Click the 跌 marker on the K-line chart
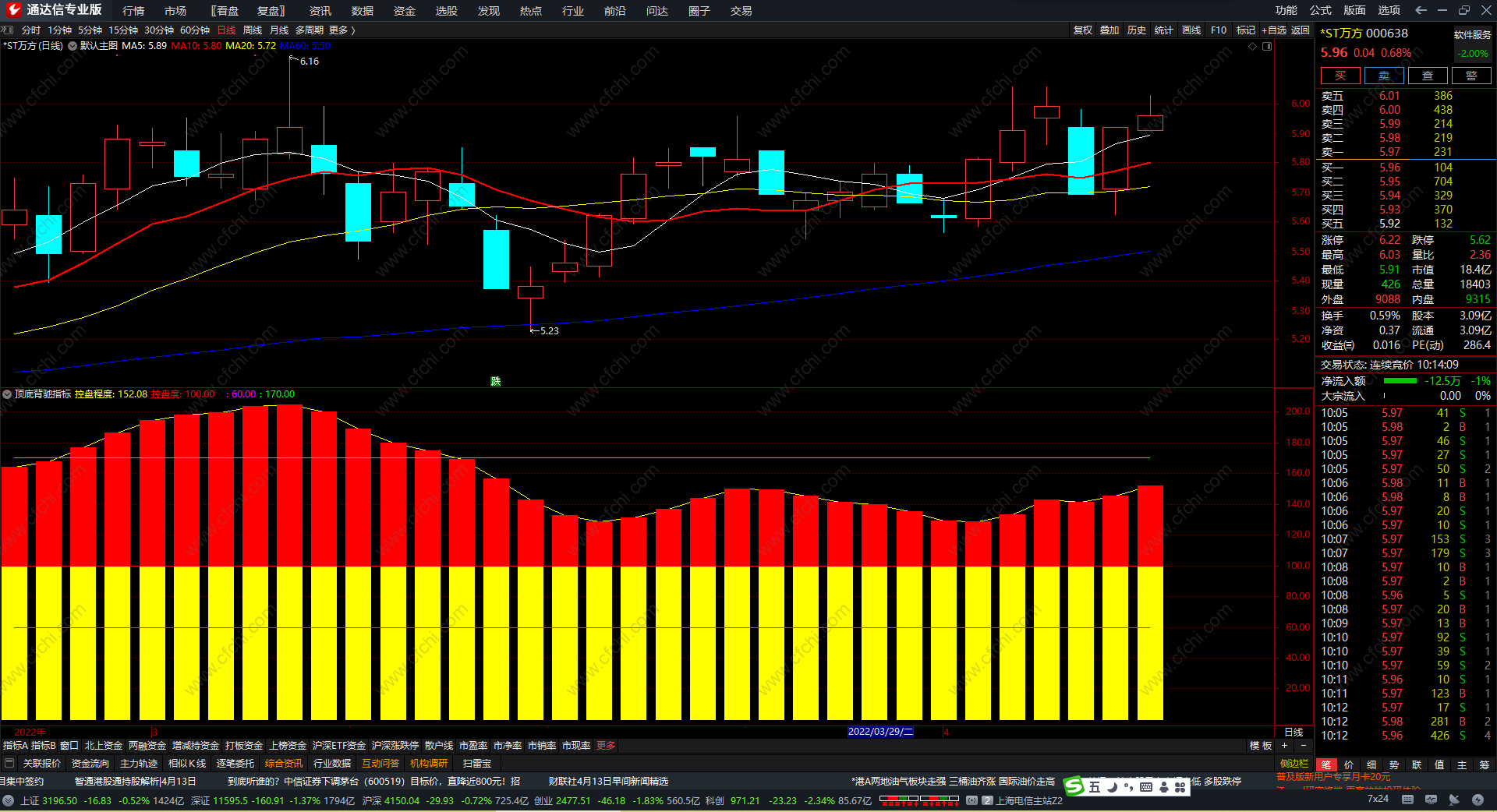Viewport: 1497px width, 812px height. click(x=495, y=381)
